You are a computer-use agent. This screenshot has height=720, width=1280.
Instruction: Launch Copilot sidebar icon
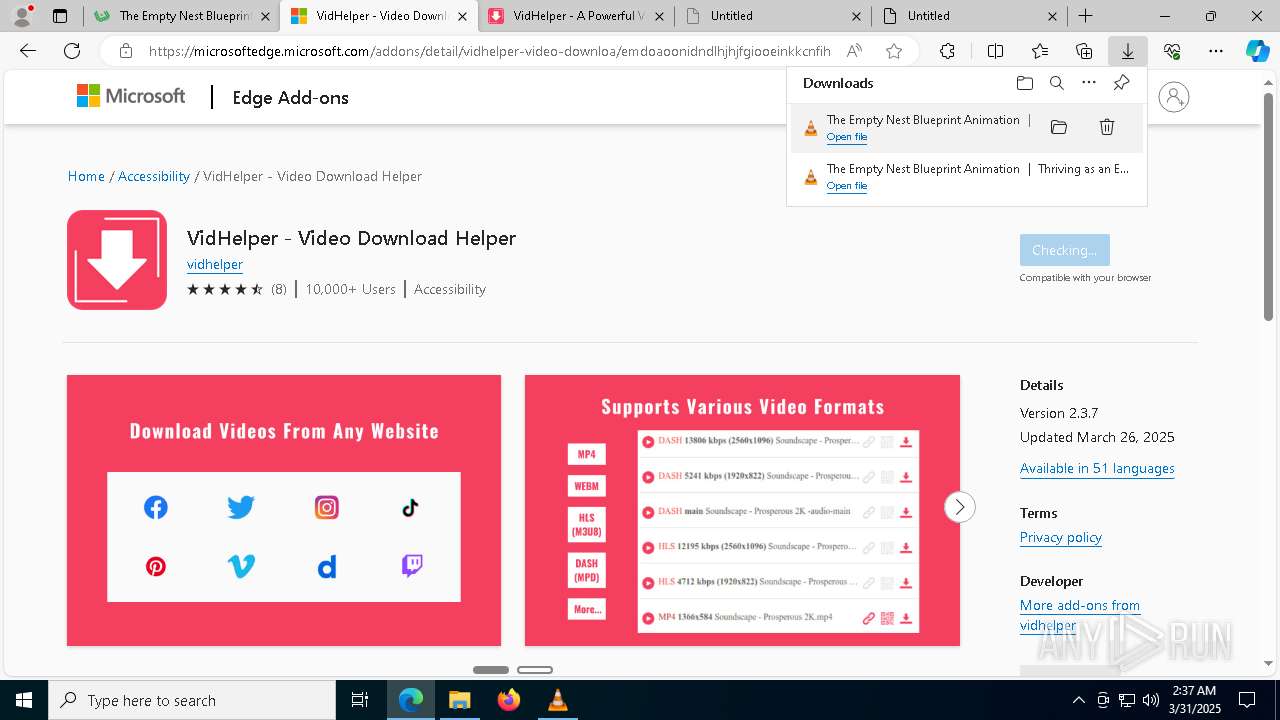click(1257, 51)
